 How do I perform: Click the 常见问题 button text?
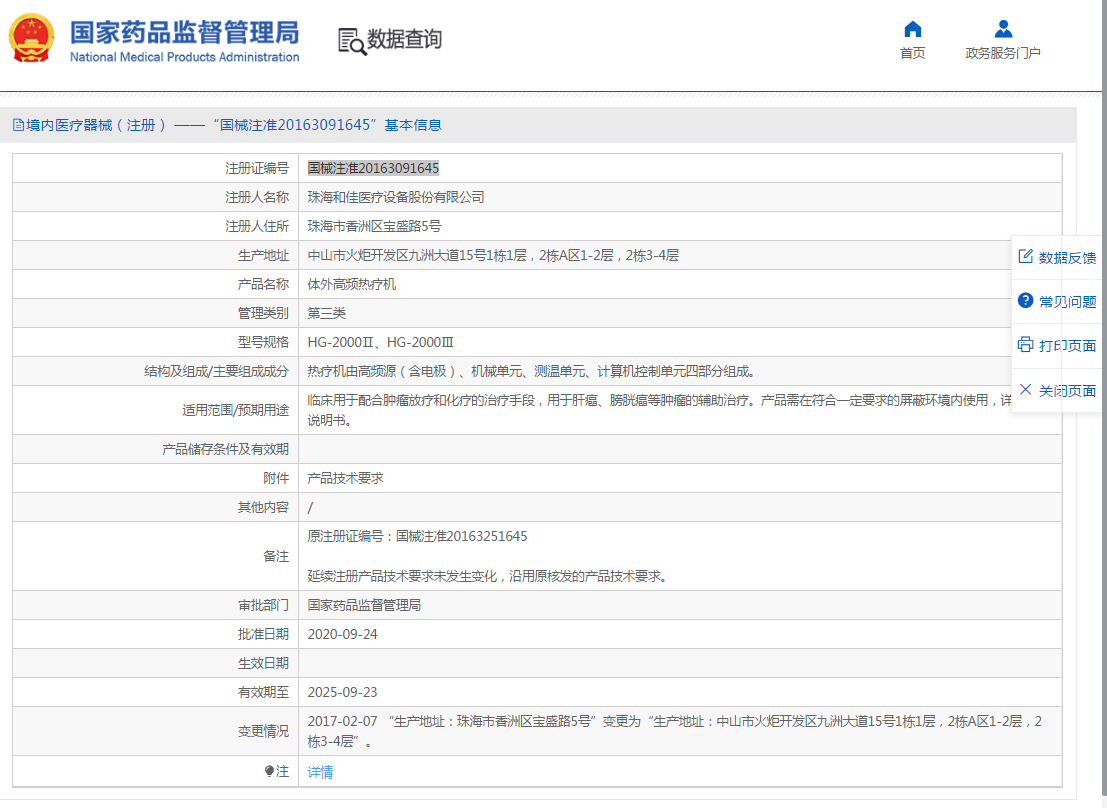[x=1067, y=302]
